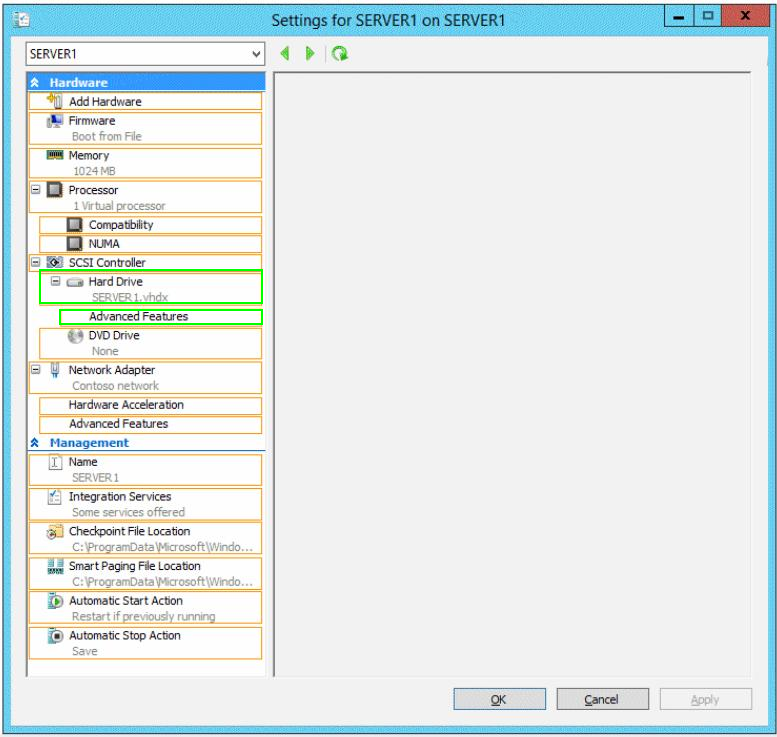Open Automatic Stop Action settings
Image resolution: width=777 pixels, height=737 pixels.
pyautogui.click(x=145, y=643)
